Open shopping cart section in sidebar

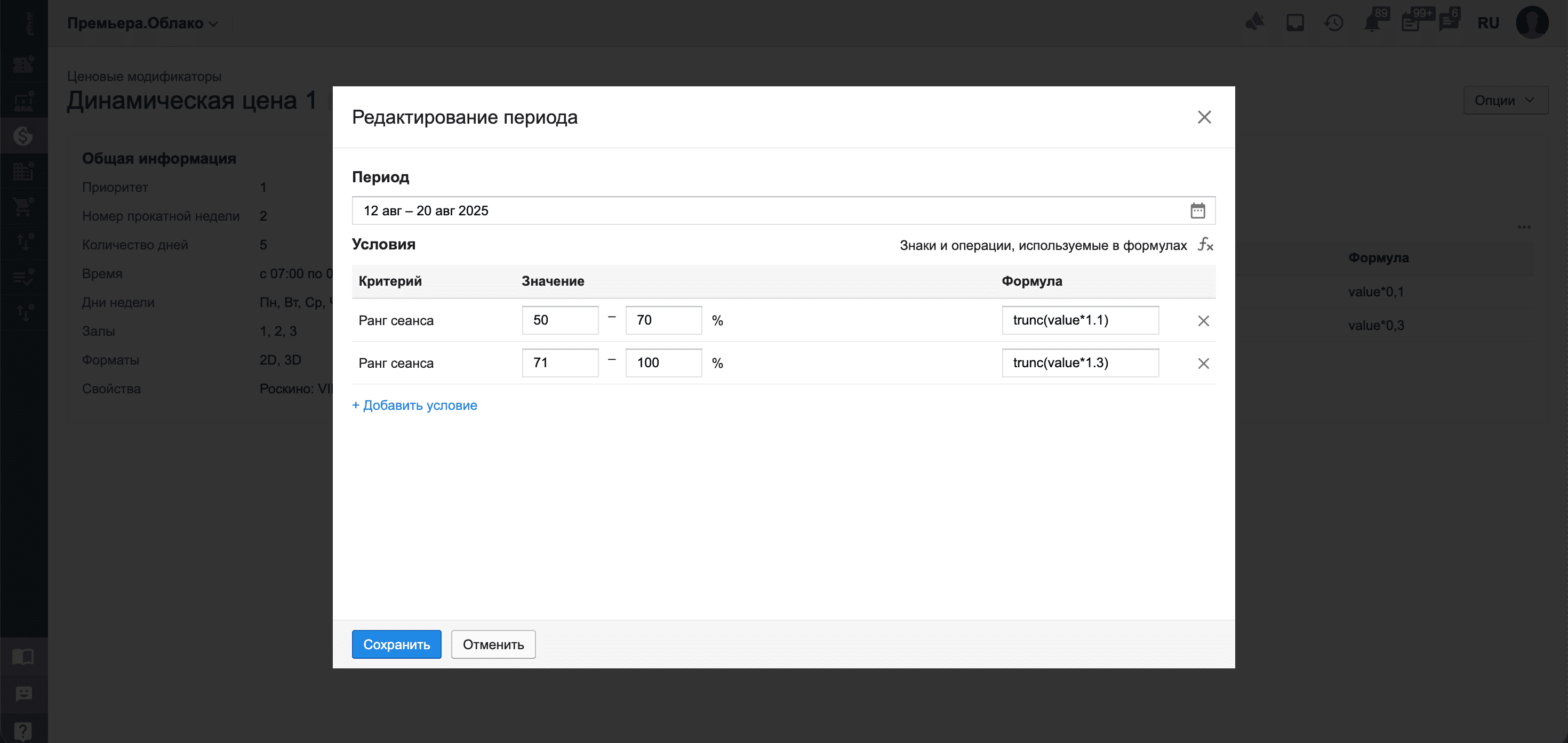click(23, 207)
